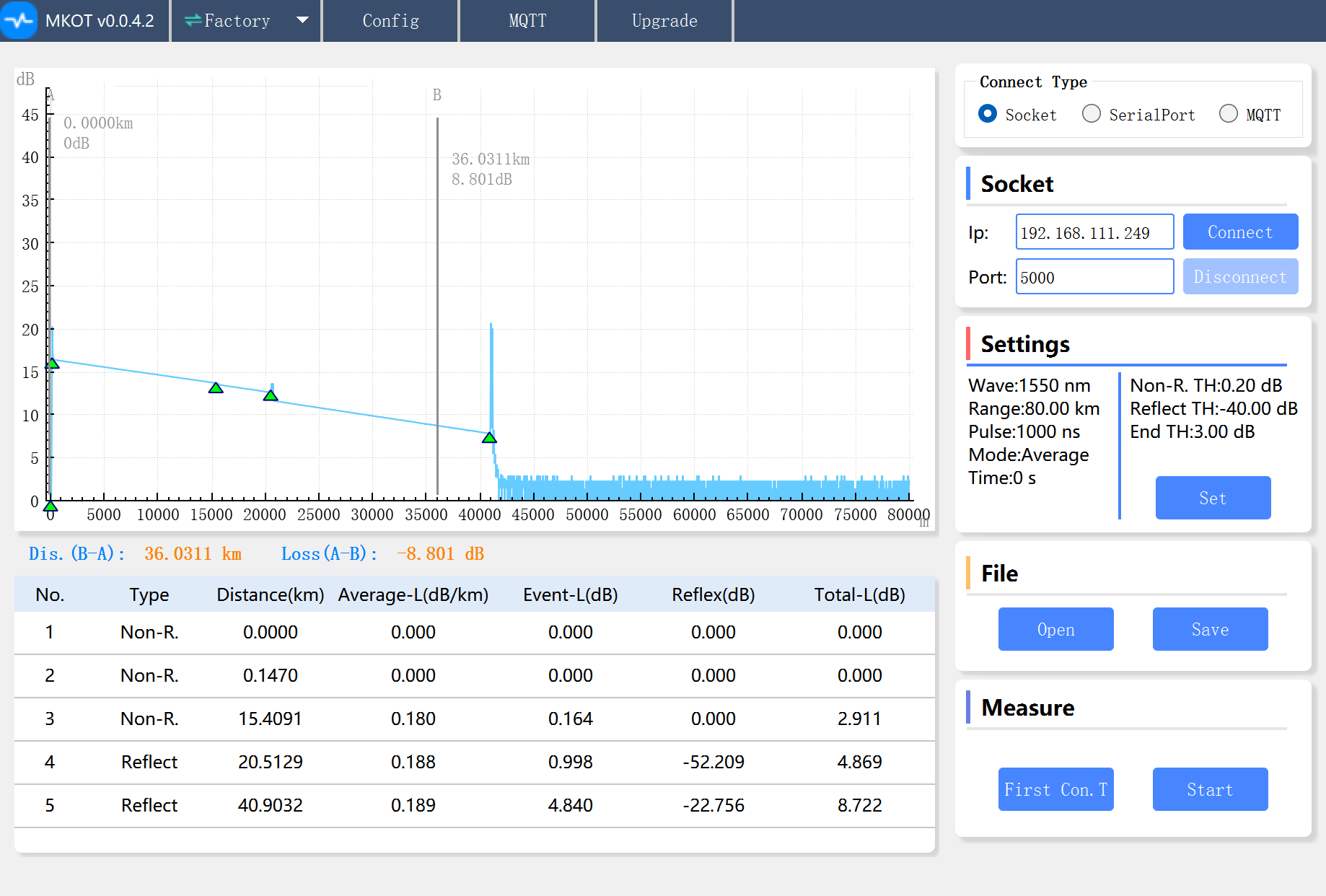This screenshot has height=896, width=1326.
Task: Select the Socket connection type
Action: (988, 114)
